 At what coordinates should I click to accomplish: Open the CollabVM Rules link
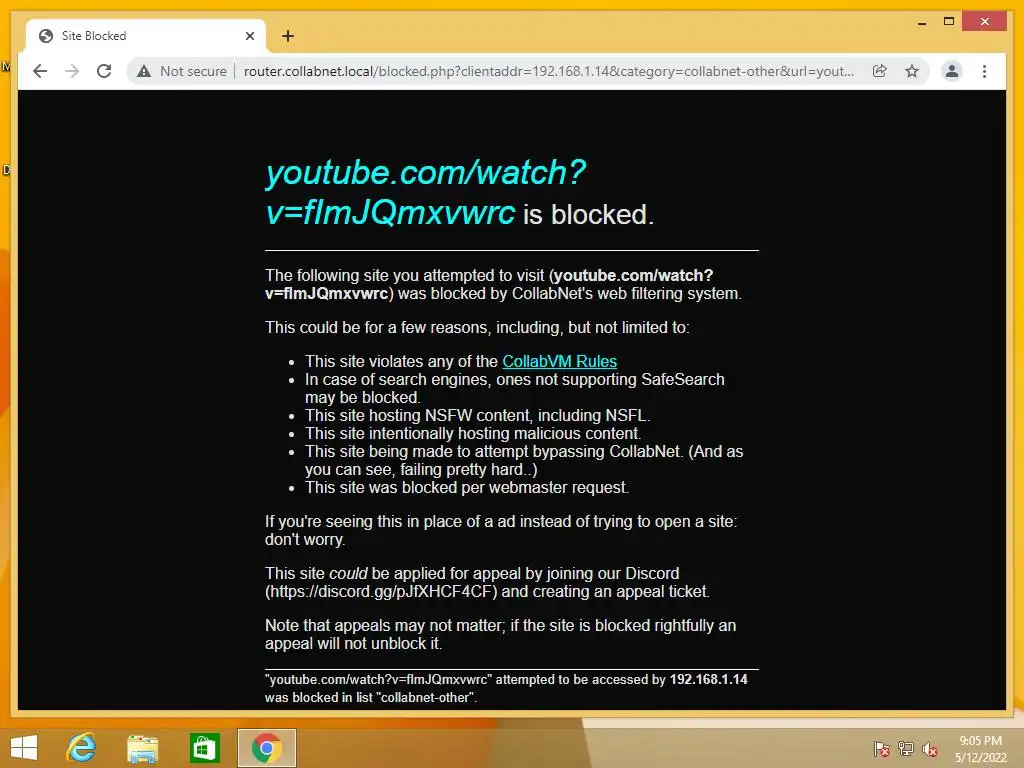point(560,361)
